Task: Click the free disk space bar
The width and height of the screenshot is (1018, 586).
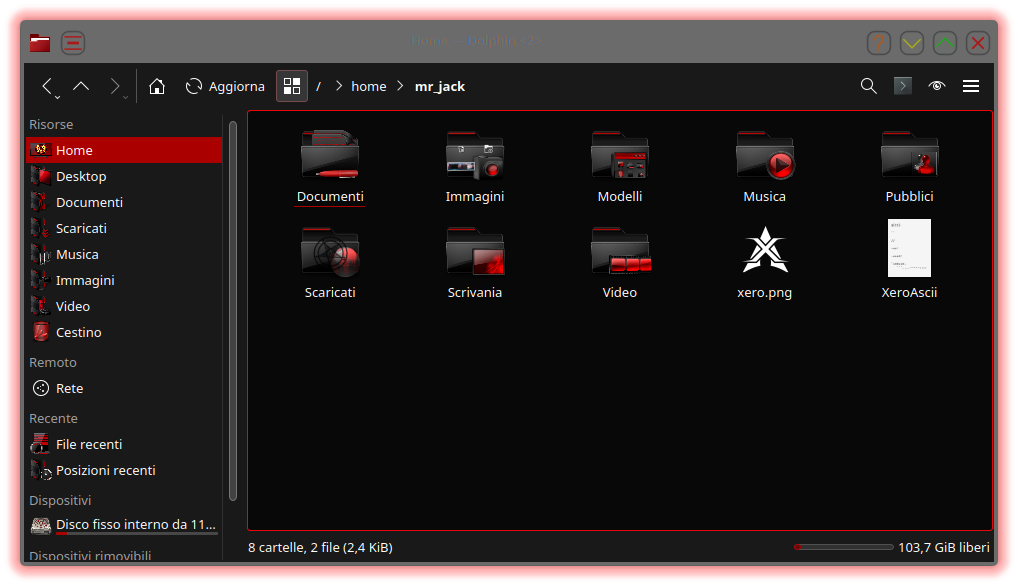Action: [843, 547]
